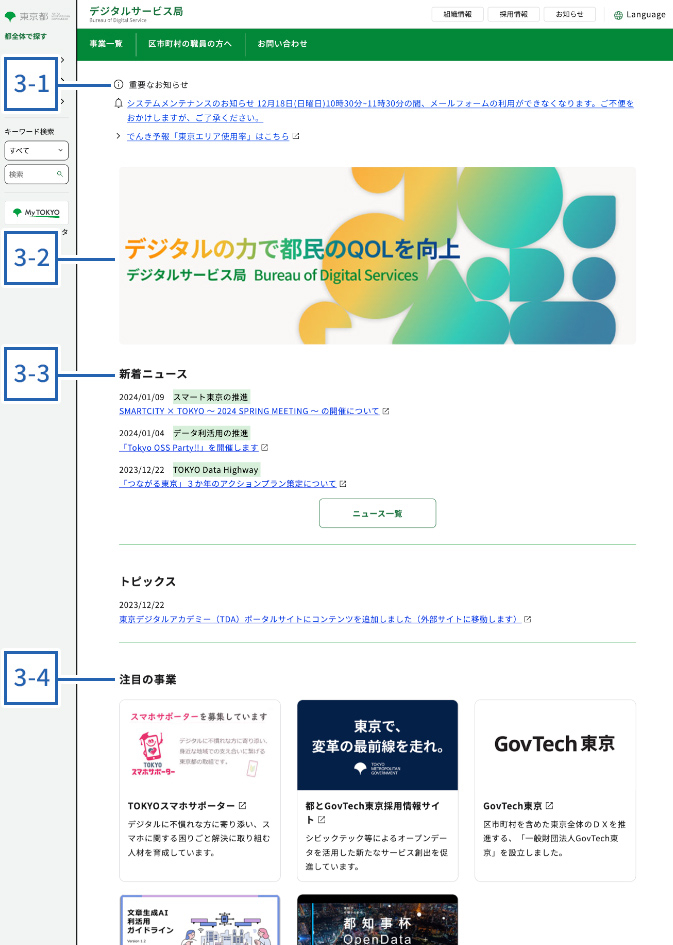The height and width of the screenshot is (945, 673).
Task: Click the 採用情報 header button
Action: click(513, 14)
